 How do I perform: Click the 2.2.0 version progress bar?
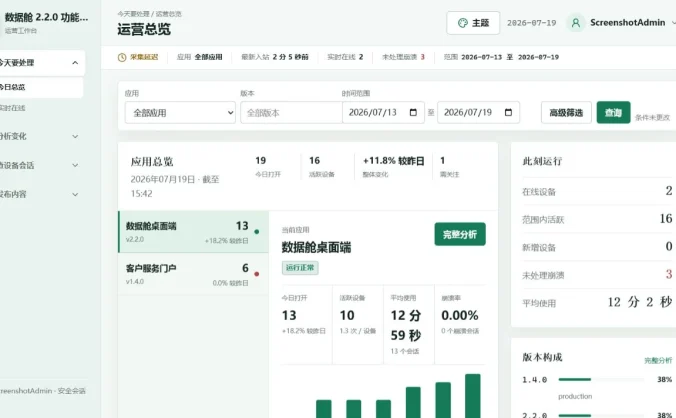coord(601,415)
